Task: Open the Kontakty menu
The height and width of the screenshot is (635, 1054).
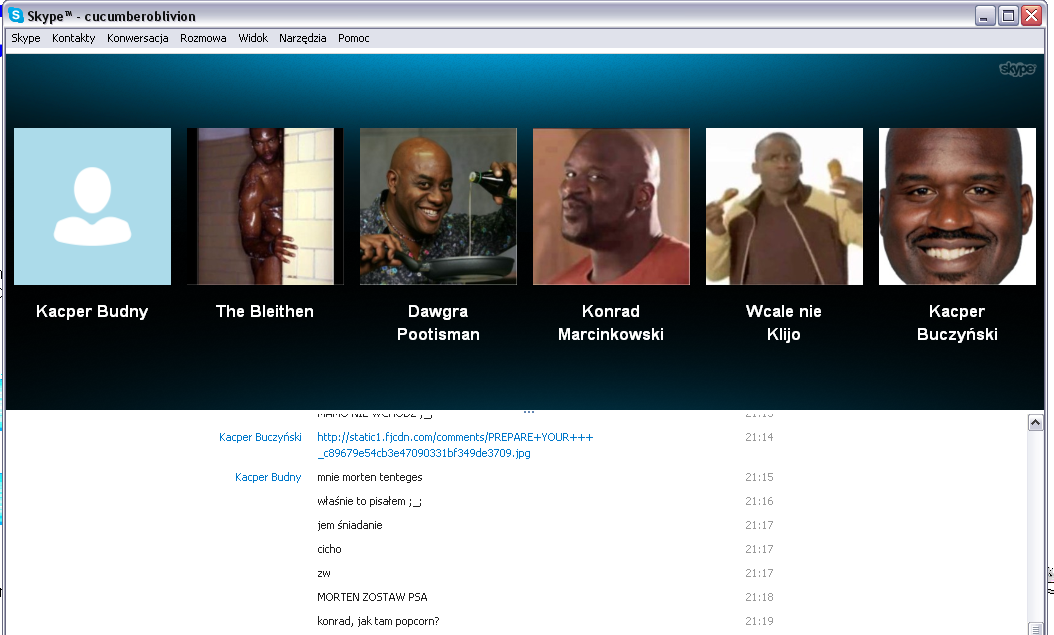Action: click(73, 38)
